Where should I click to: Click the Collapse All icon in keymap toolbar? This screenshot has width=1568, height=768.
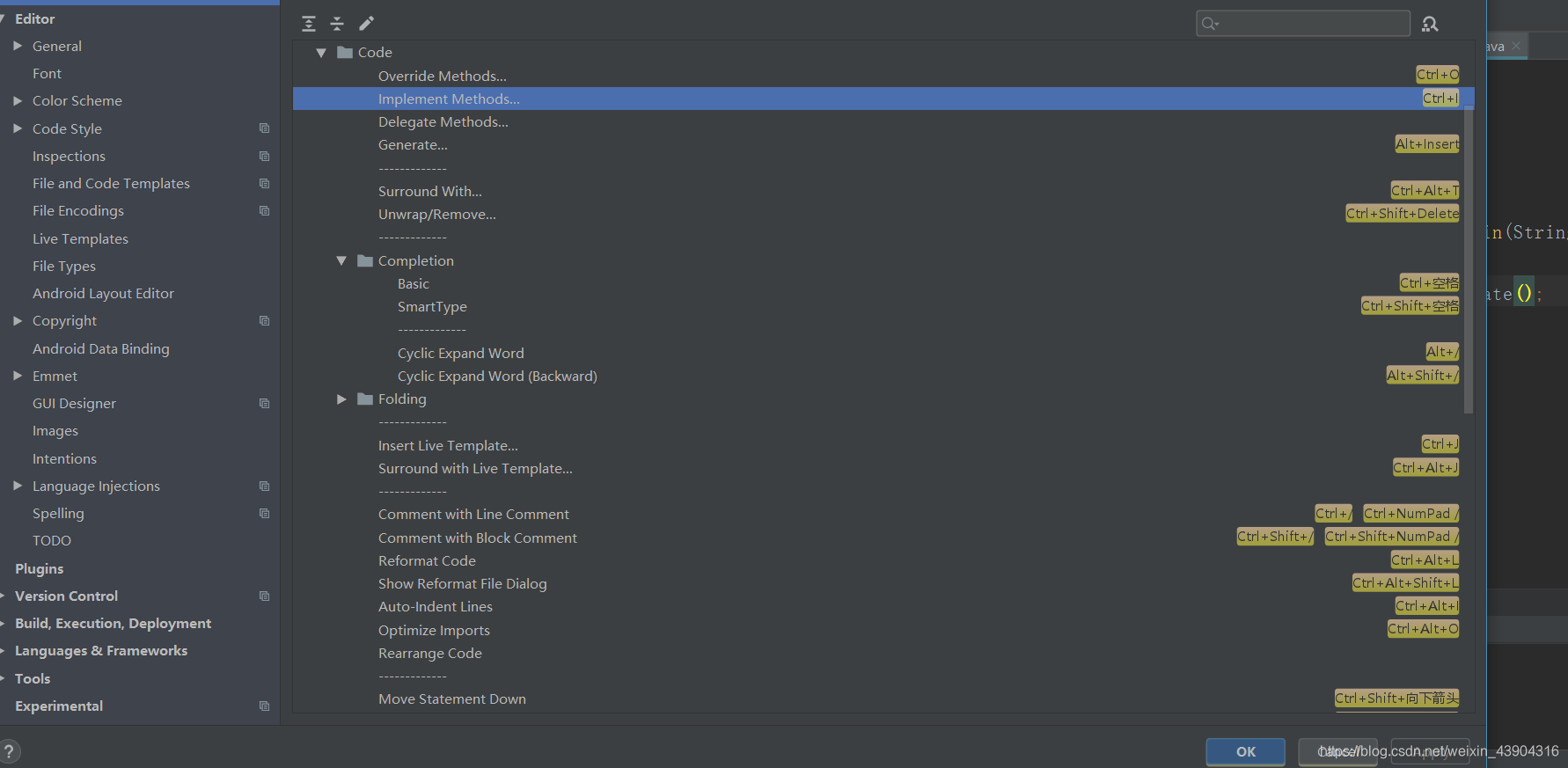click(337, 24)
